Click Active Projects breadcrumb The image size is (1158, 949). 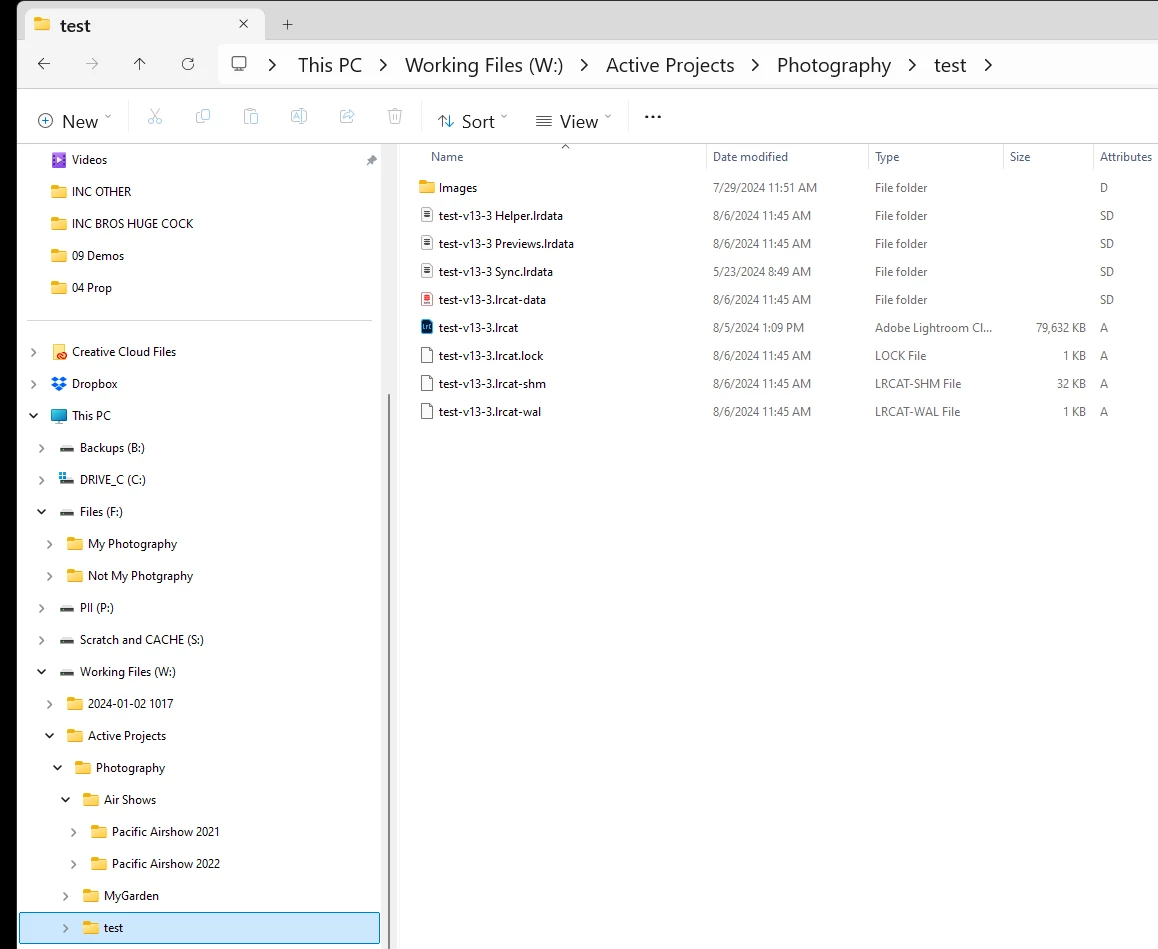[x=670, y=65]
